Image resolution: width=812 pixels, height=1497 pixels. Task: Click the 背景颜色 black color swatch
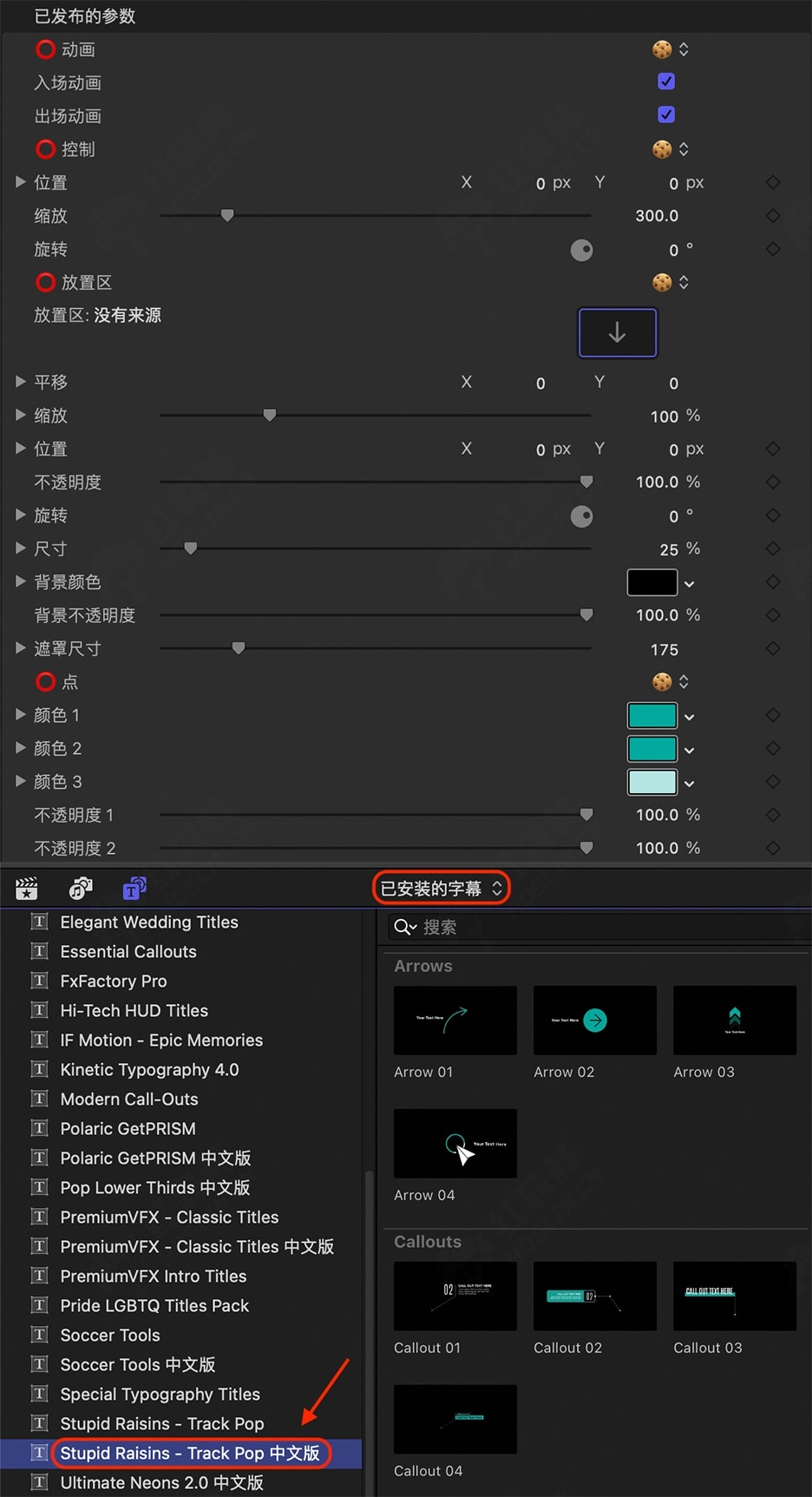(652, 582)
